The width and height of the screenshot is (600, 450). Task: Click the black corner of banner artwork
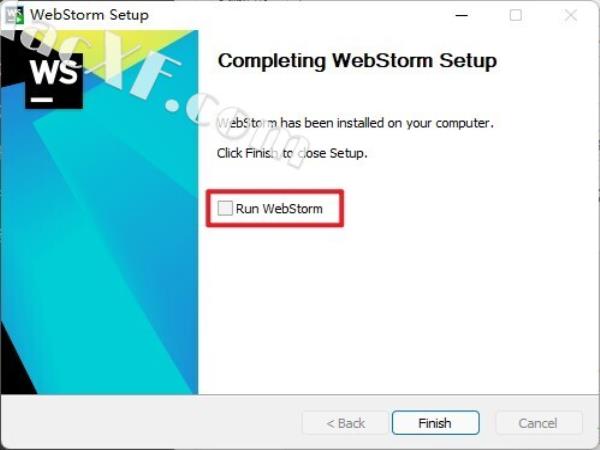(x=13, y=367)
